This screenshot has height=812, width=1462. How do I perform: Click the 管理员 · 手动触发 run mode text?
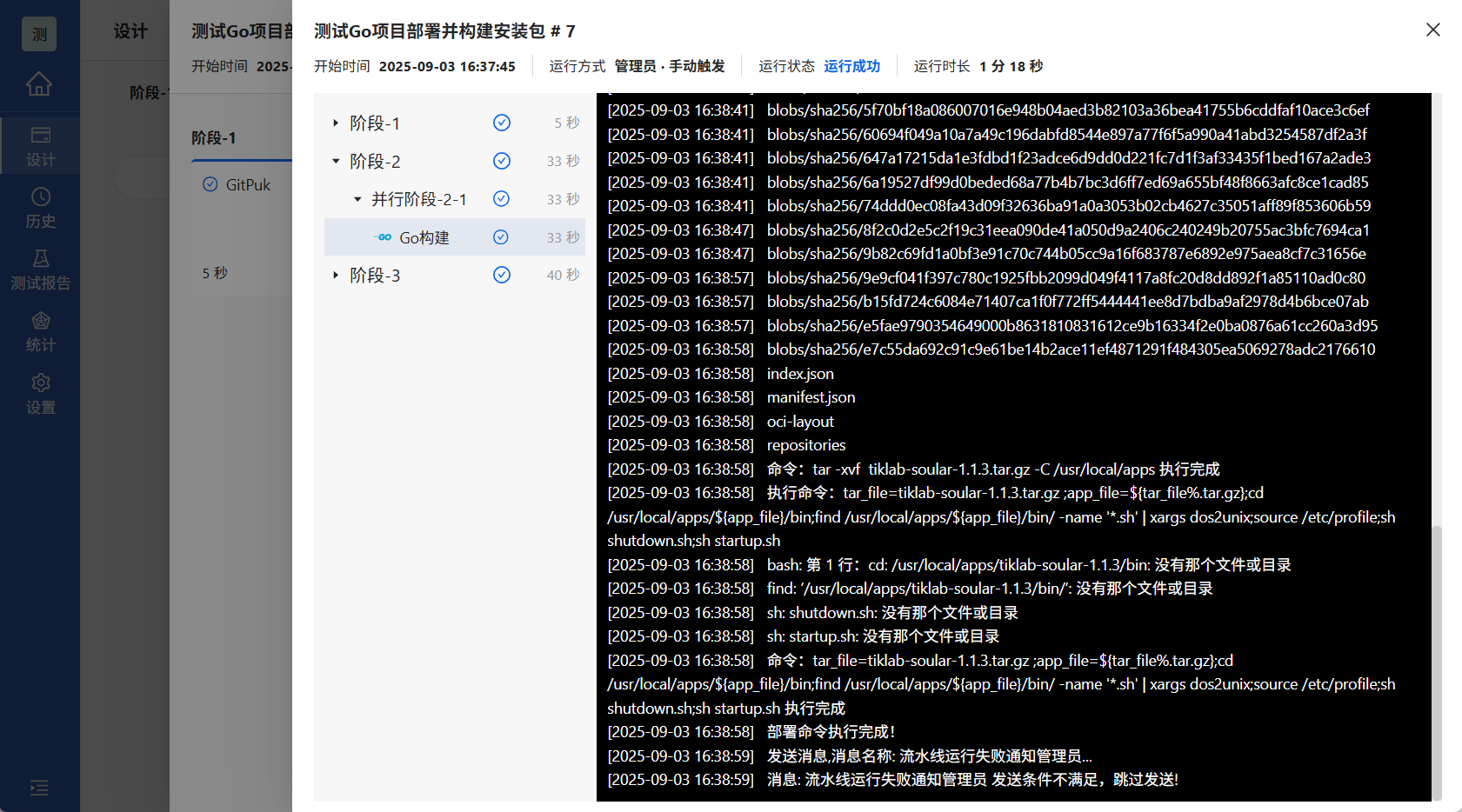pyautogui.click(x=670, y=66)
